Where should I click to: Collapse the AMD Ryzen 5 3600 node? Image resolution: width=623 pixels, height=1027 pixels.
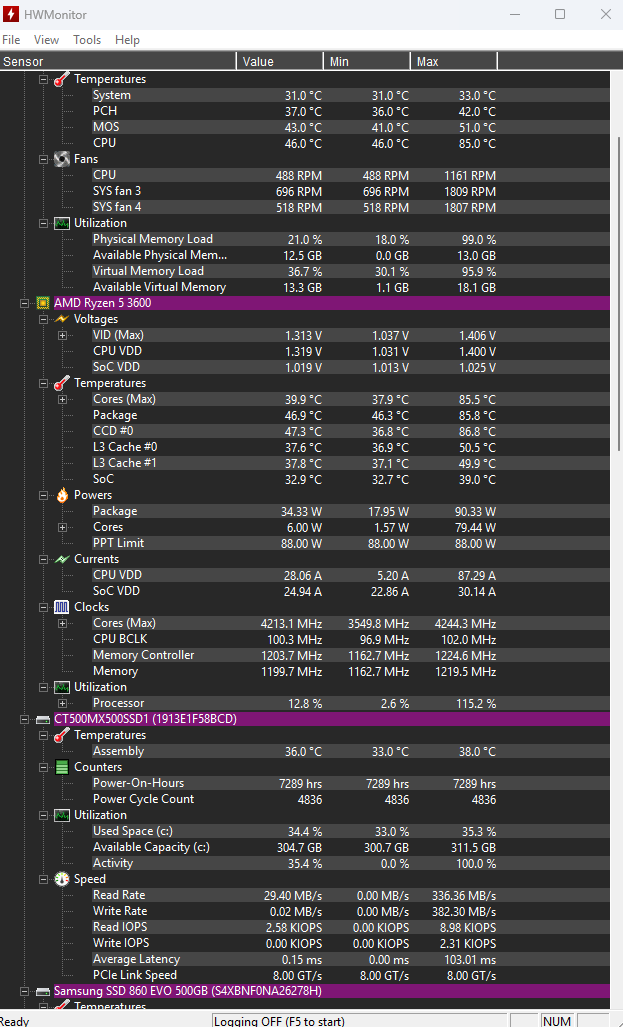[x=25, y=303]
